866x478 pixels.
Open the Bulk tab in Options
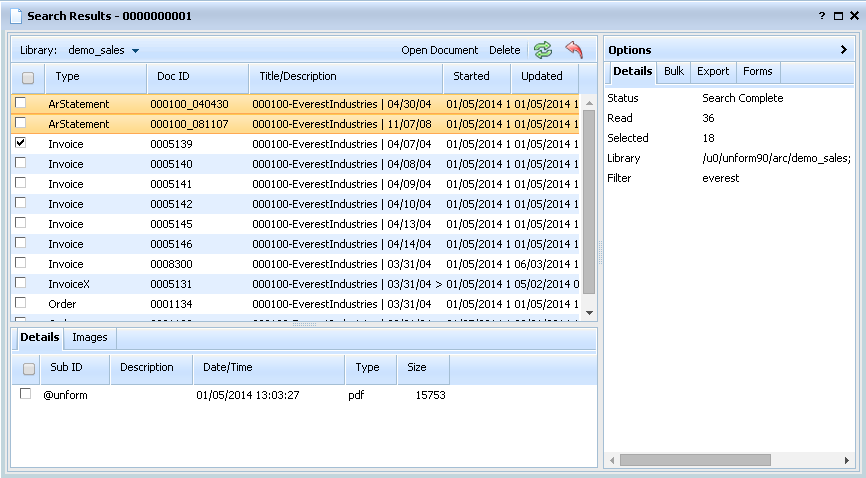point(673,72)
